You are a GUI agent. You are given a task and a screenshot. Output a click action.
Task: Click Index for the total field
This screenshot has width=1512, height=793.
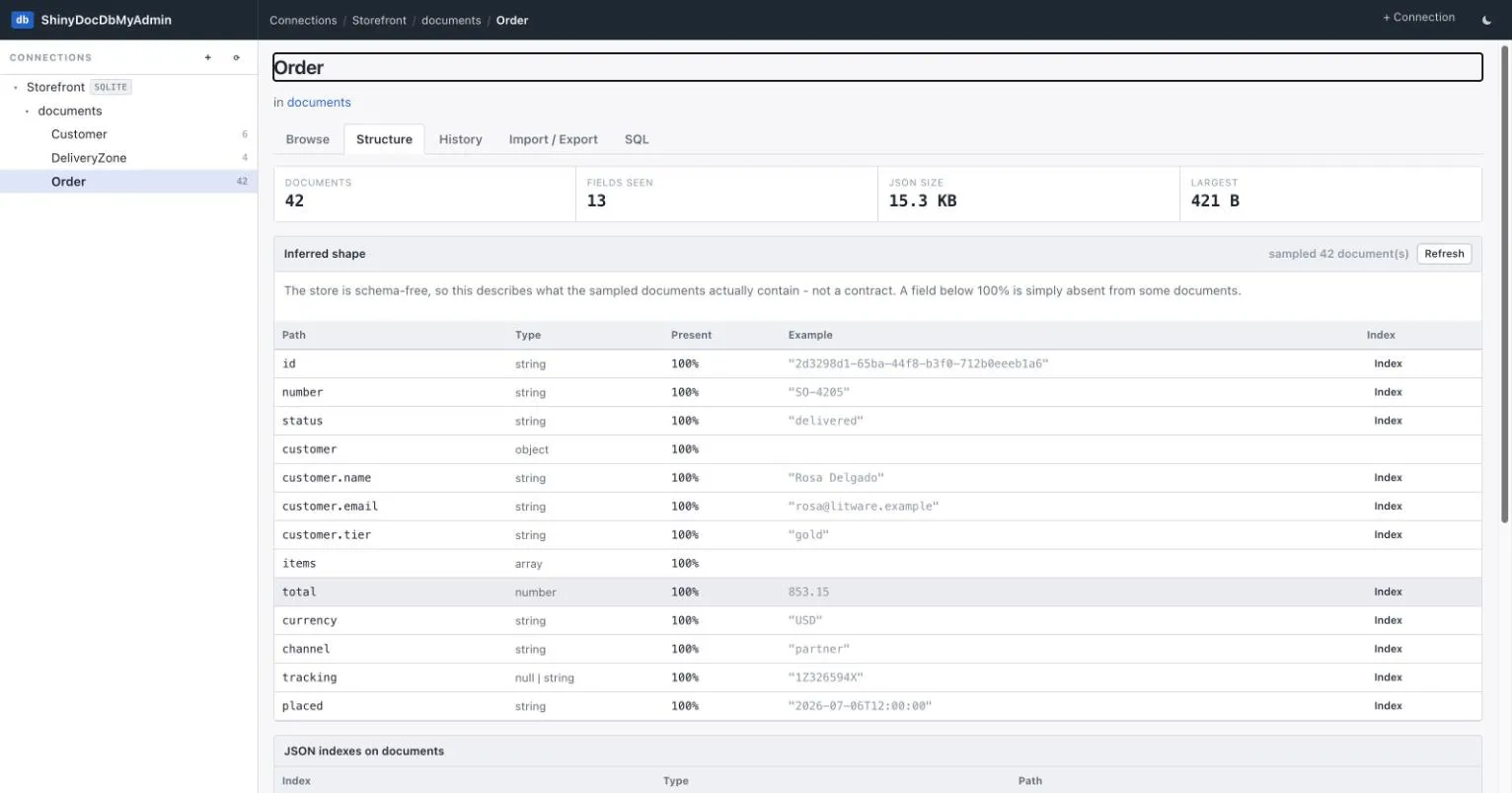pyautogui.click(x=1388, y=592)
